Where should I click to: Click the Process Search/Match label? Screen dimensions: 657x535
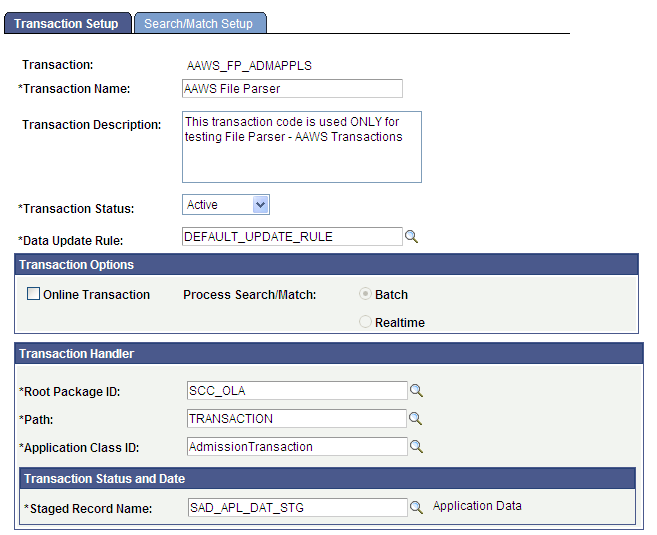coord(250,295)
